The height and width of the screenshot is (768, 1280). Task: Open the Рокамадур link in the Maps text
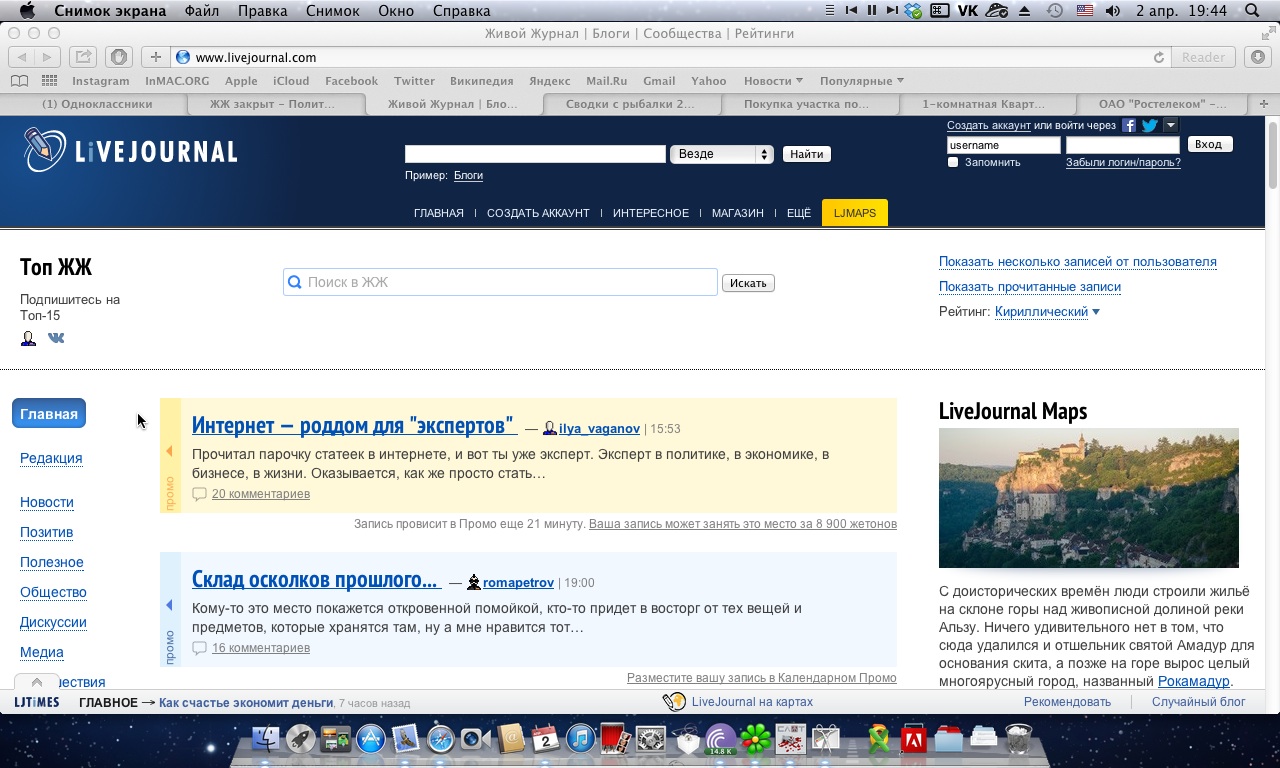1194,681
